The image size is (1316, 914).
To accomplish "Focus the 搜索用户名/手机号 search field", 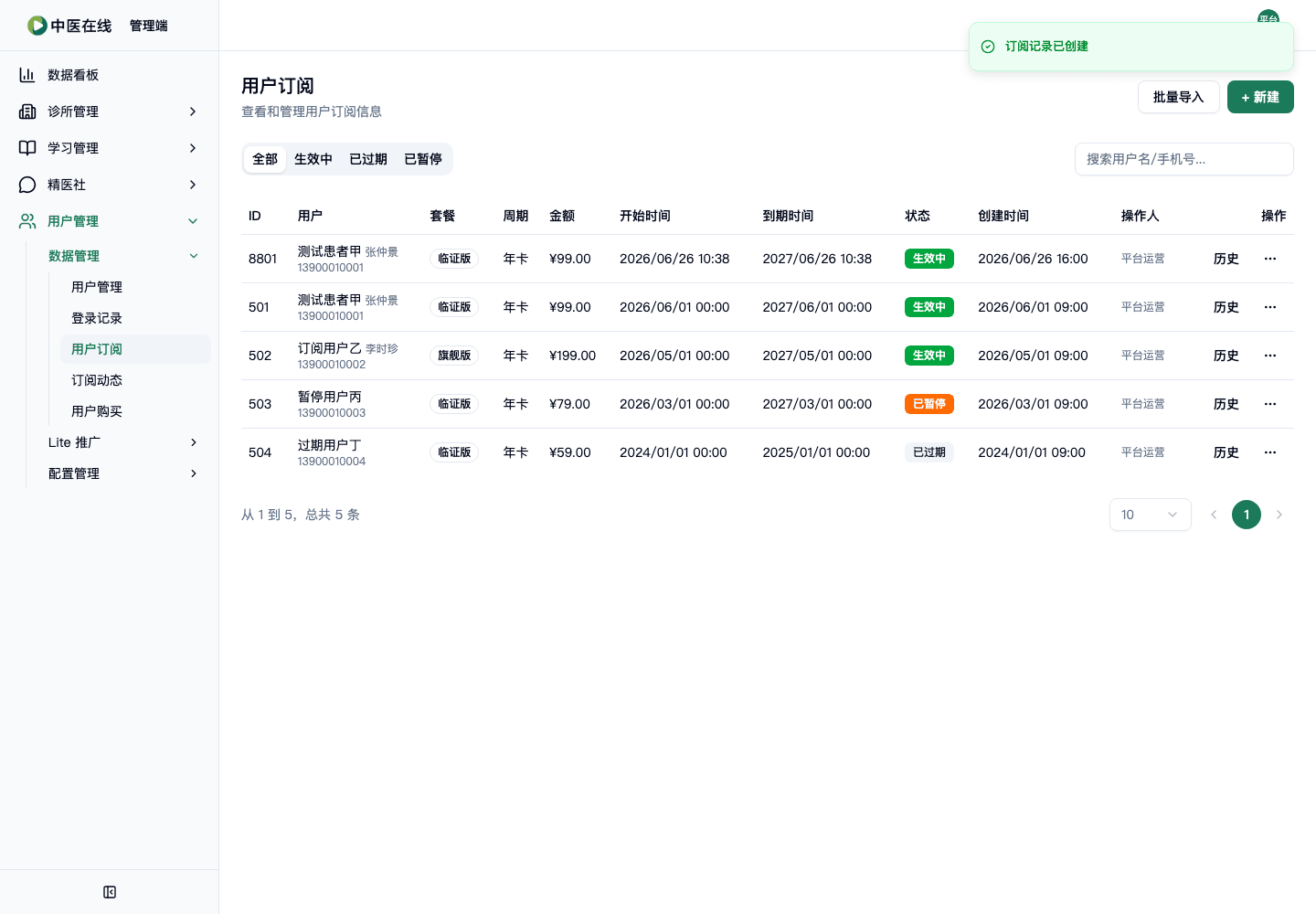I will point(1184,159).
